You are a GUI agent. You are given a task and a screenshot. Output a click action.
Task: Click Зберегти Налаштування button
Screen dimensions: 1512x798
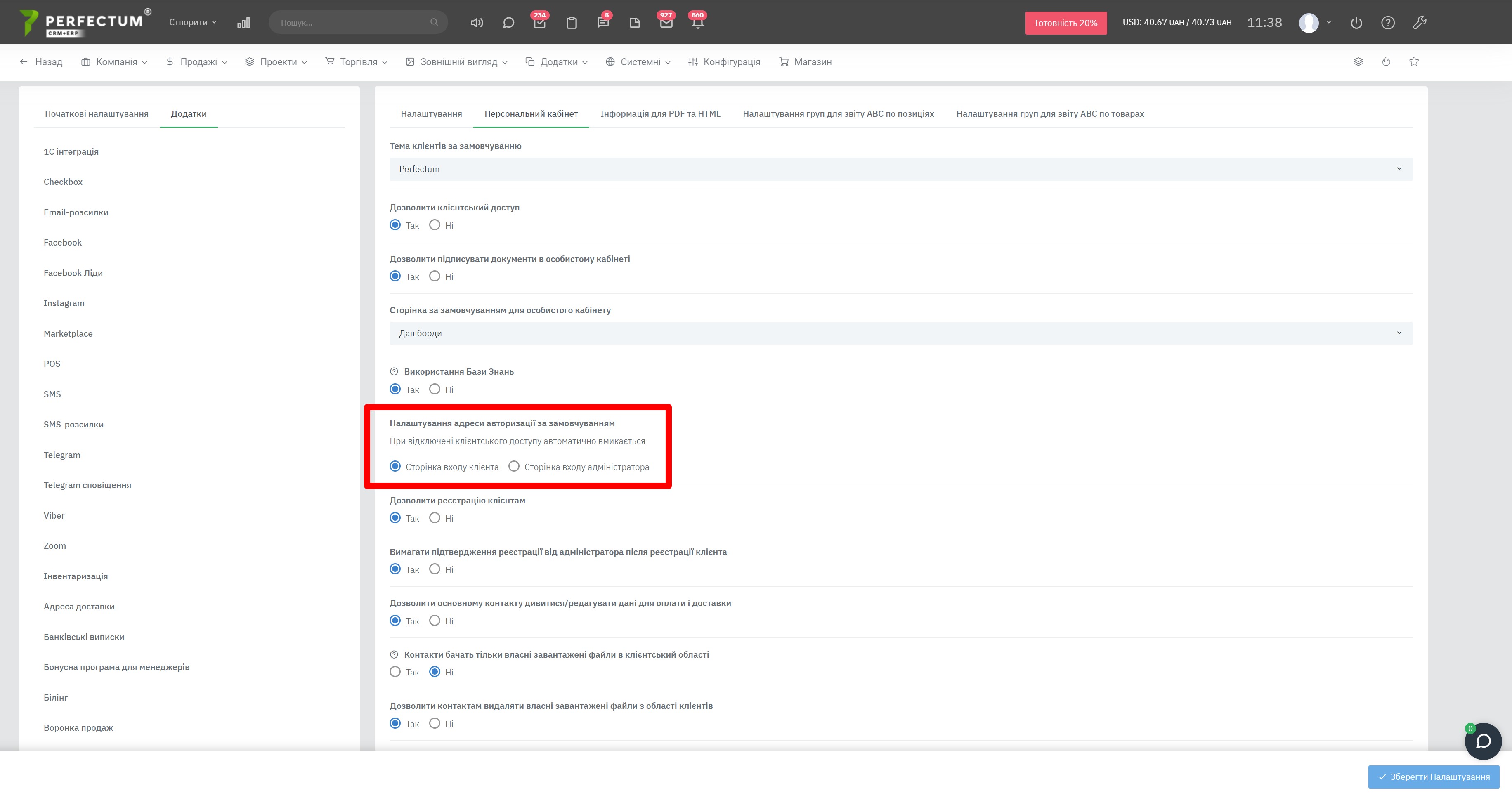point(1433,776)
